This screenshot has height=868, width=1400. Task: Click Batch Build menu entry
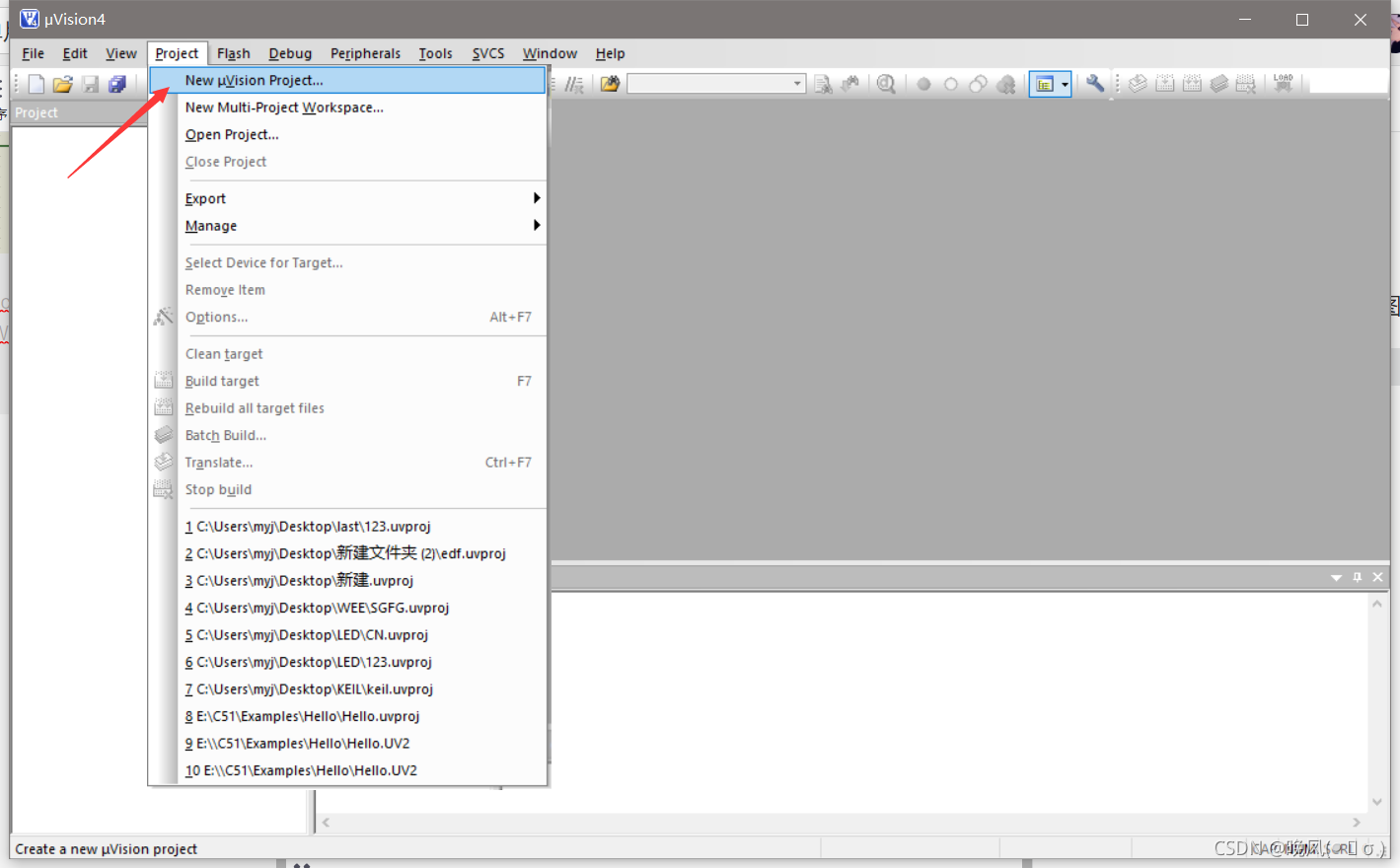pos(347,435)
